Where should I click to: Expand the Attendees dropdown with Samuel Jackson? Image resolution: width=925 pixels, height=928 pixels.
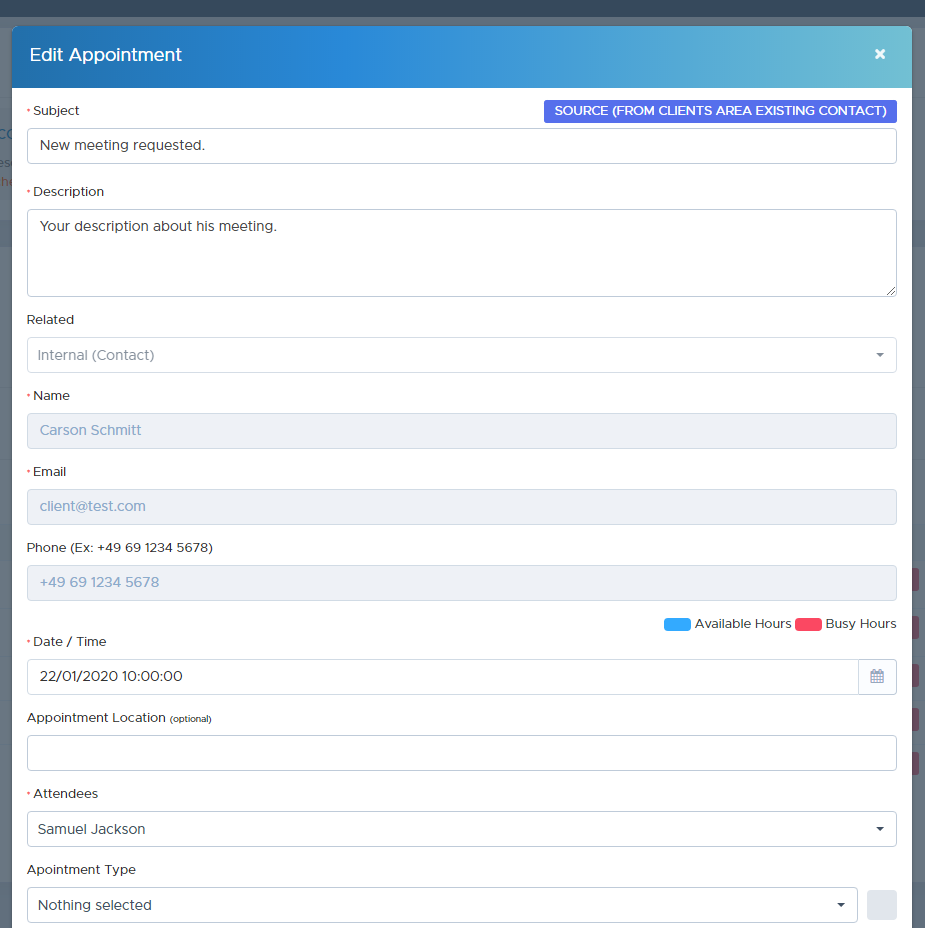click(461, 829)
